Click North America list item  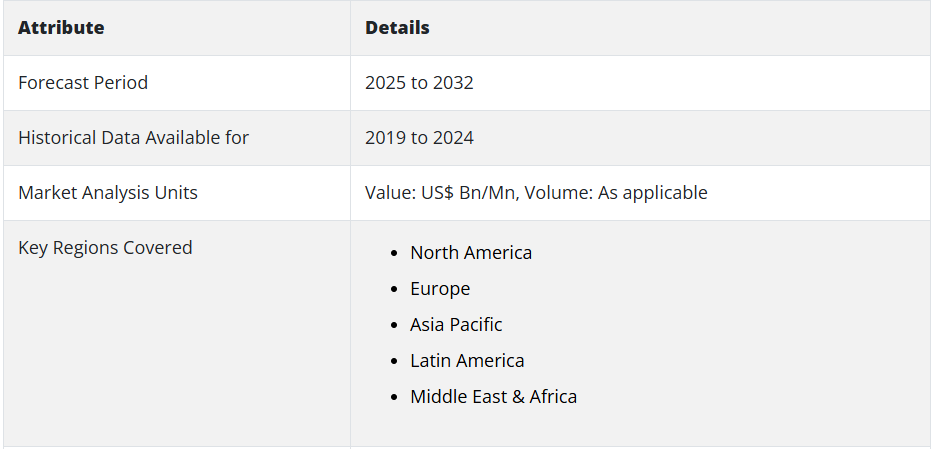(x=471, y=252)
